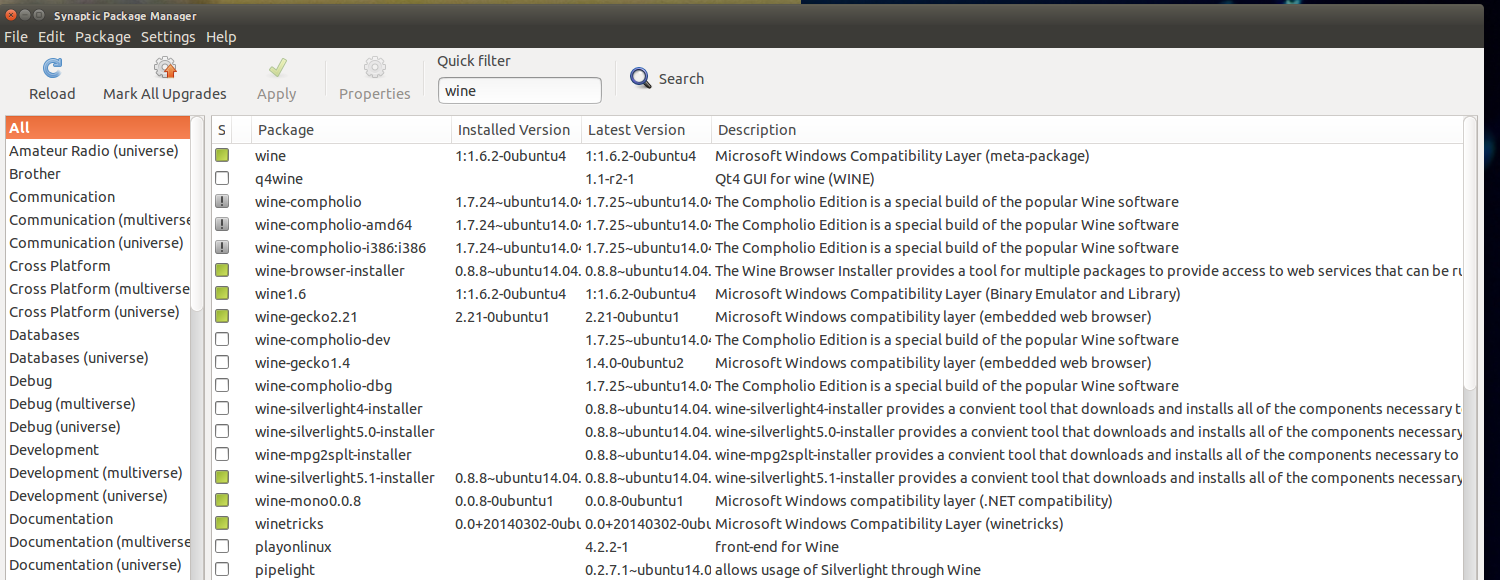Open the Edit menu
1500x580 pixels.
[51, 37]
